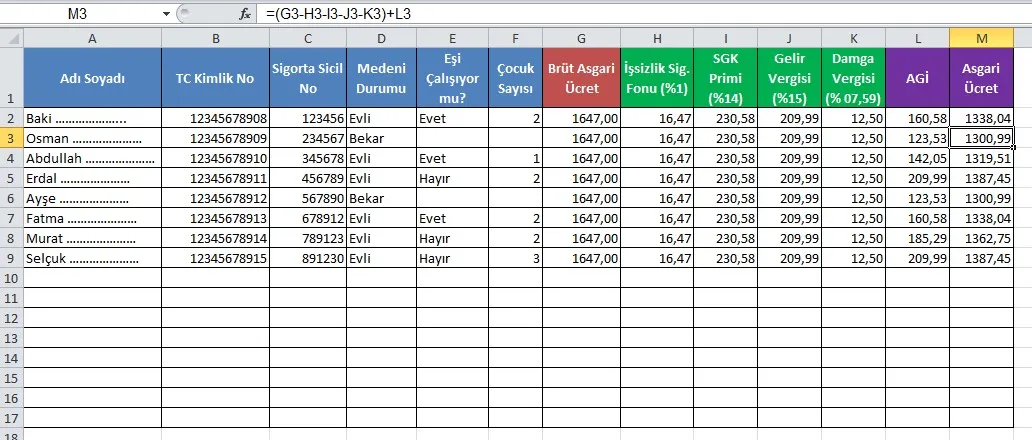
Task: Click the Select All corner triangle
Action: [11, 38]
